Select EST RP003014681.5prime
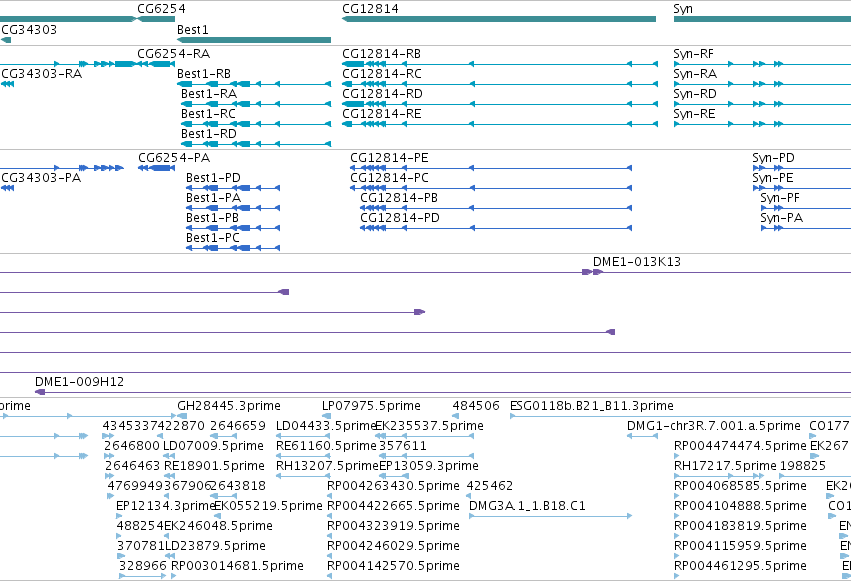This screenshot has width=851, height=581. 237,566
